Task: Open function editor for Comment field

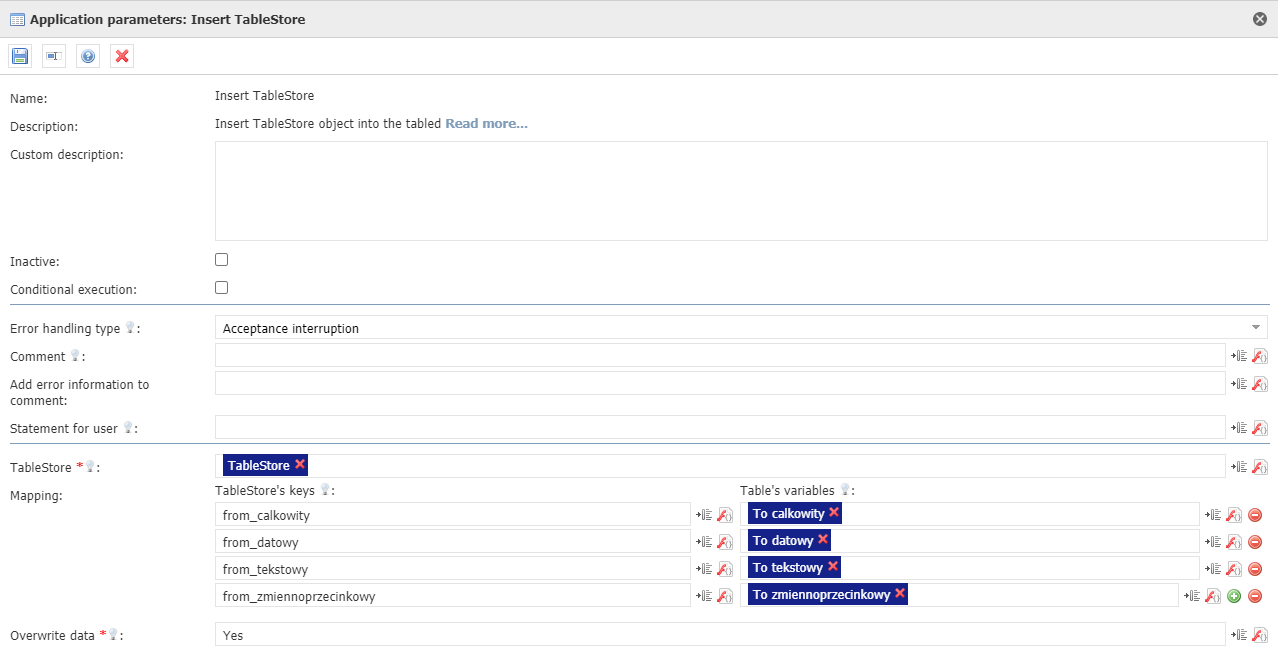Action: click(x=1260, y=356)
